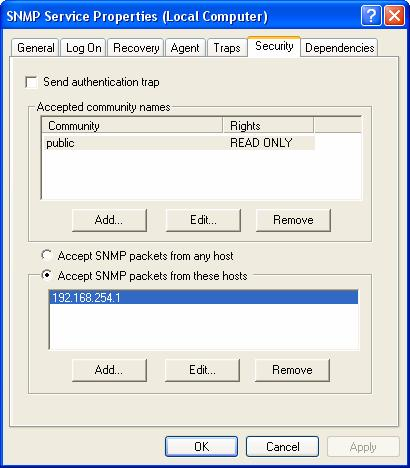
Task: Click the Help question mark button
Action: pos(371,16)
